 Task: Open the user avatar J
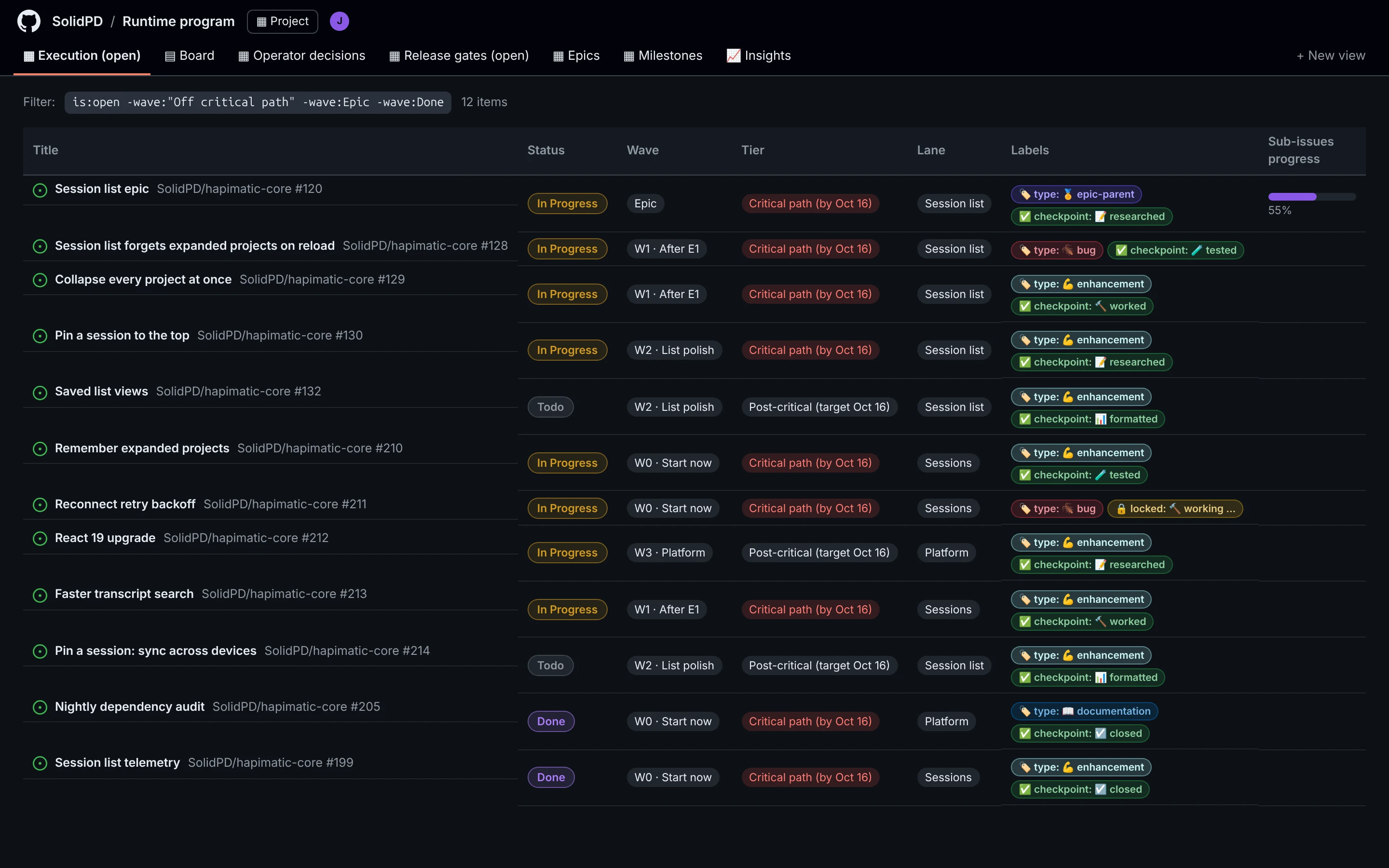(339, 21)
